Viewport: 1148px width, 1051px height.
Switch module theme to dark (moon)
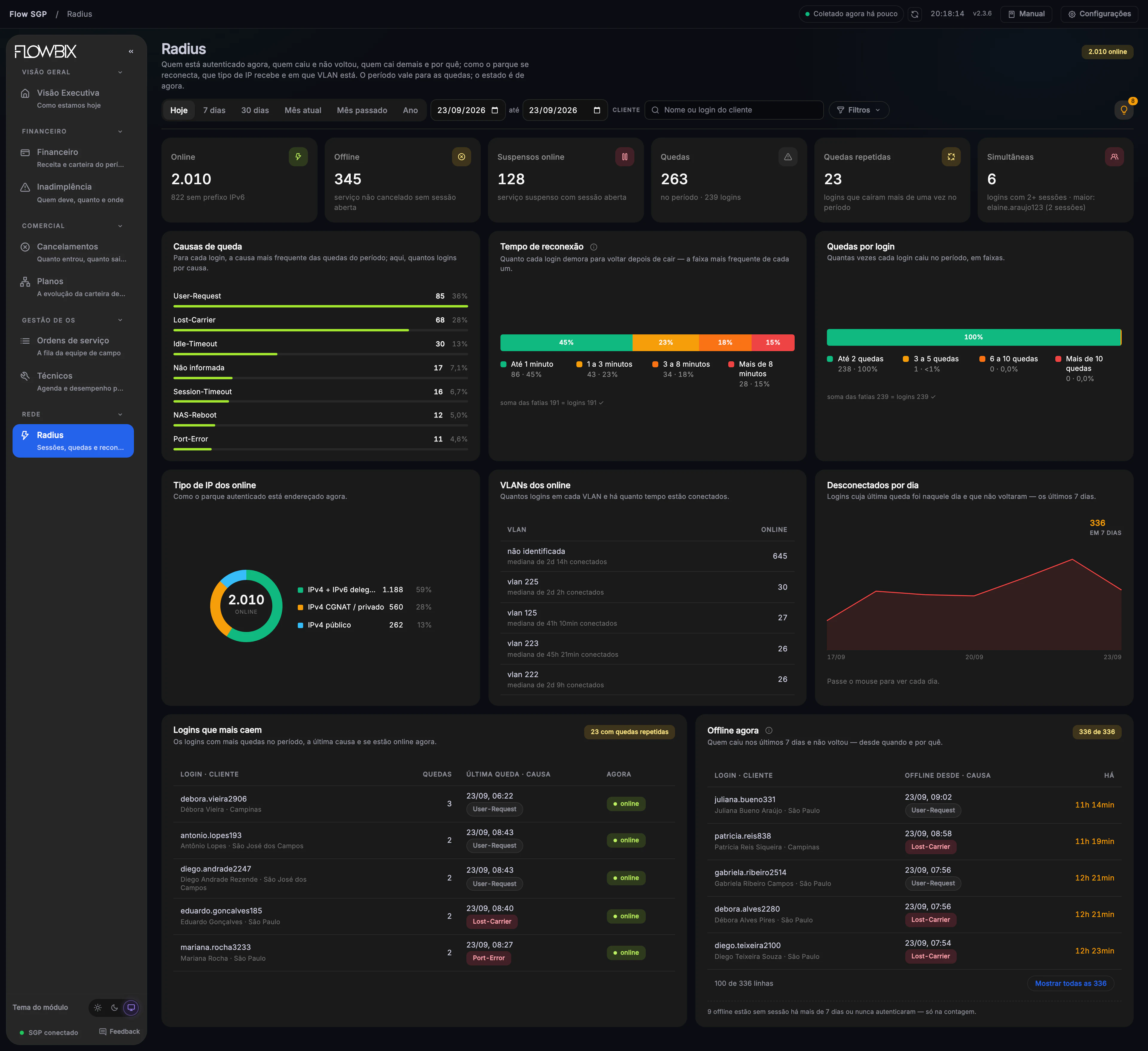pos(115,1008)
